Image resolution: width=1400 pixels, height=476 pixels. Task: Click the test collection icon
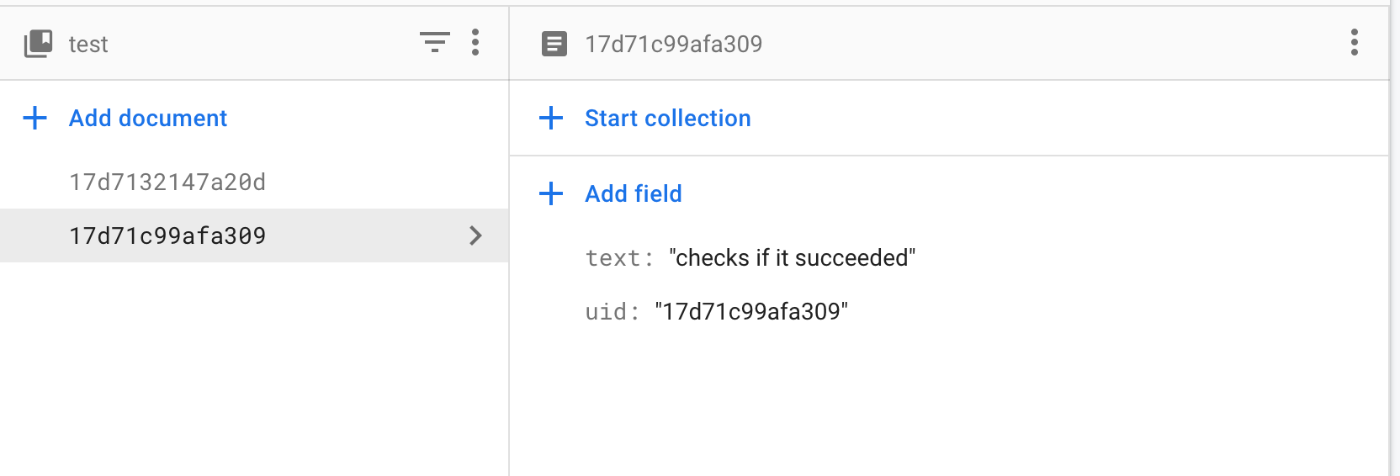point(38,43)
